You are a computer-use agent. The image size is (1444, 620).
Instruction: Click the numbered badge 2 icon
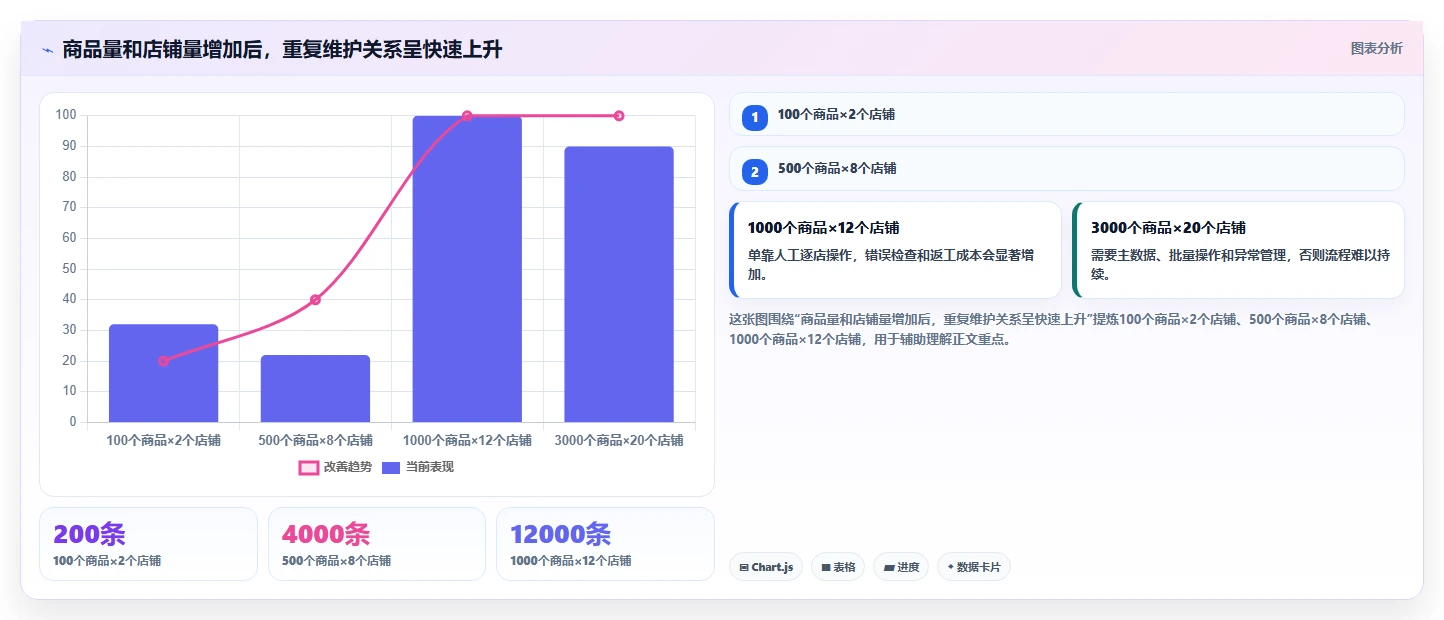755,171
